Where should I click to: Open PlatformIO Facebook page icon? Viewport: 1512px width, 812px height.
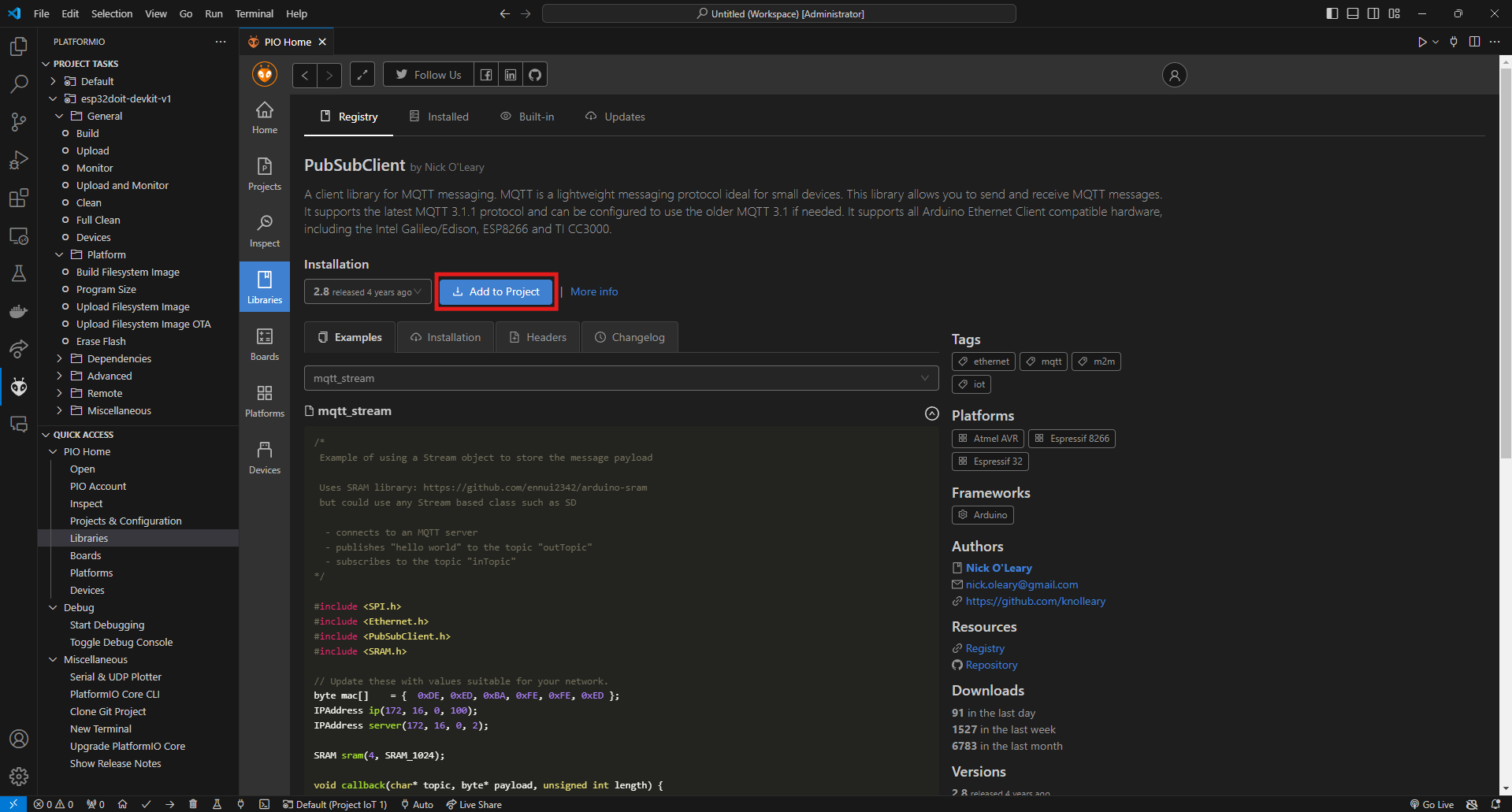tap(486, 75)
